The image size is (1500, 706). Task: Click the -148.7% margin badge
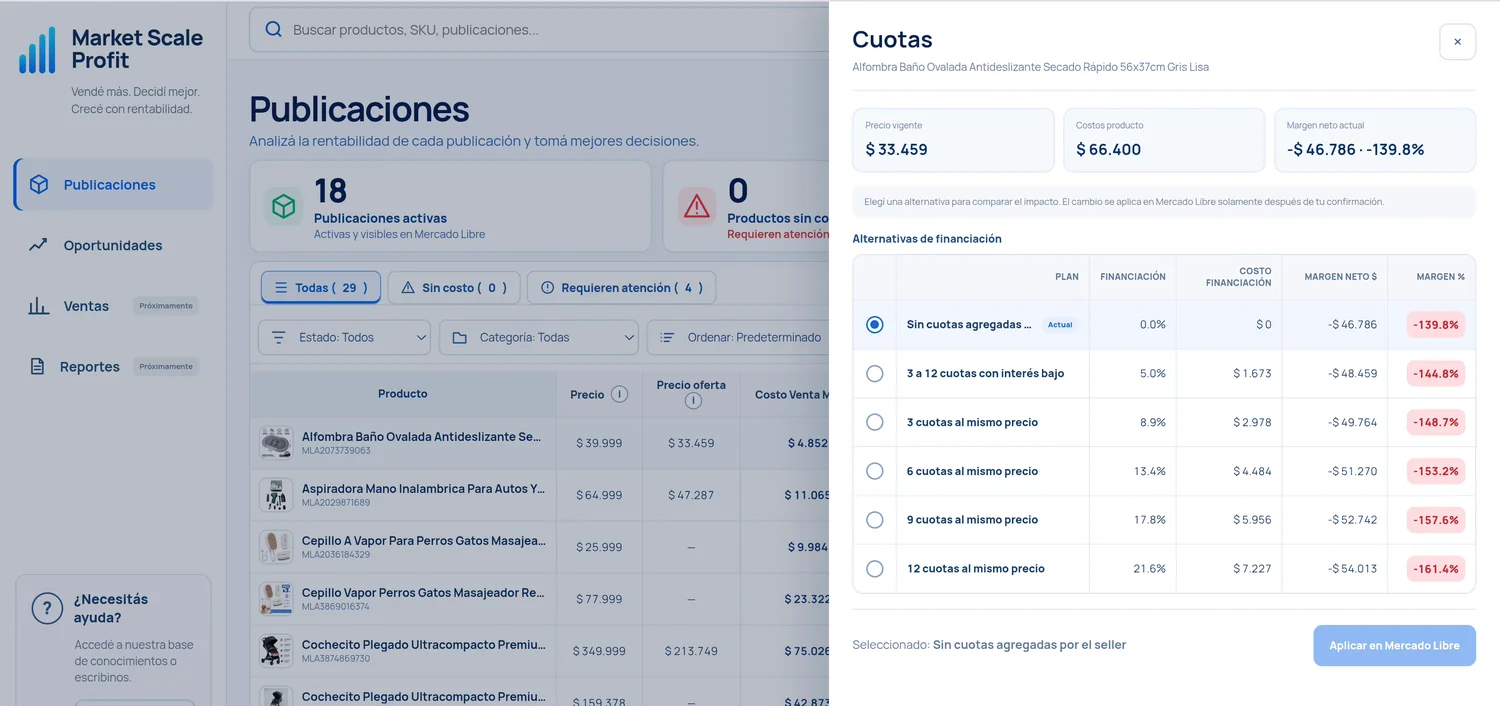click(x=1436, y=422)
